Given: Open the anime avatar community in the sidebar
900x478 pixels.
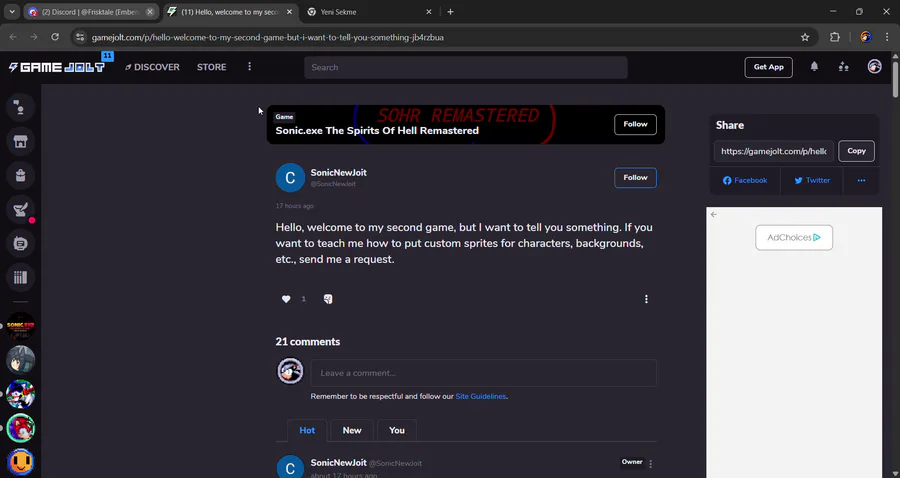Looking at the screenshot, I should [x=20, y=360].
